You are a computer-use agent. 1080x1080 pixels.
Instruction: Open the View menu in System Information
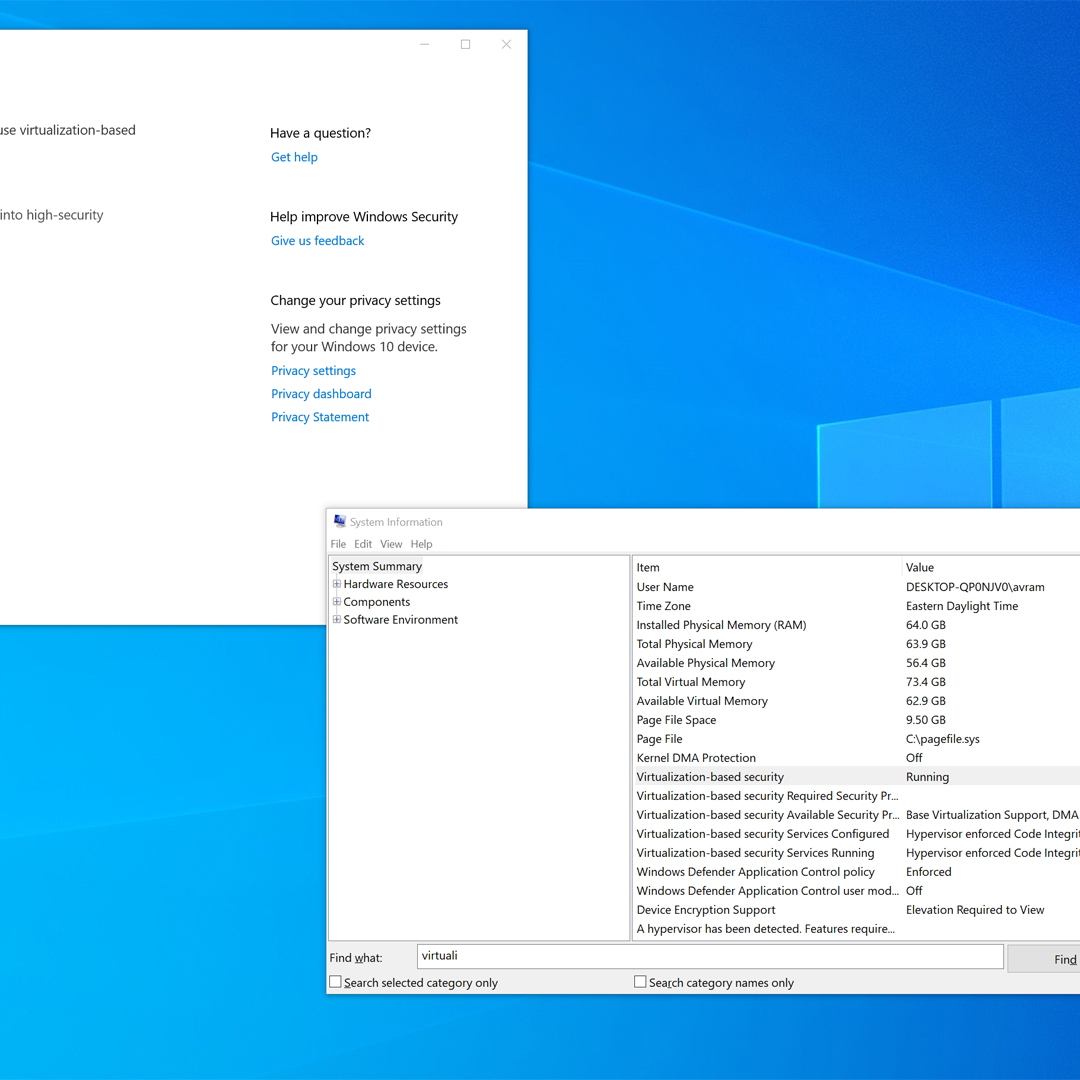[x=391, y=544]
